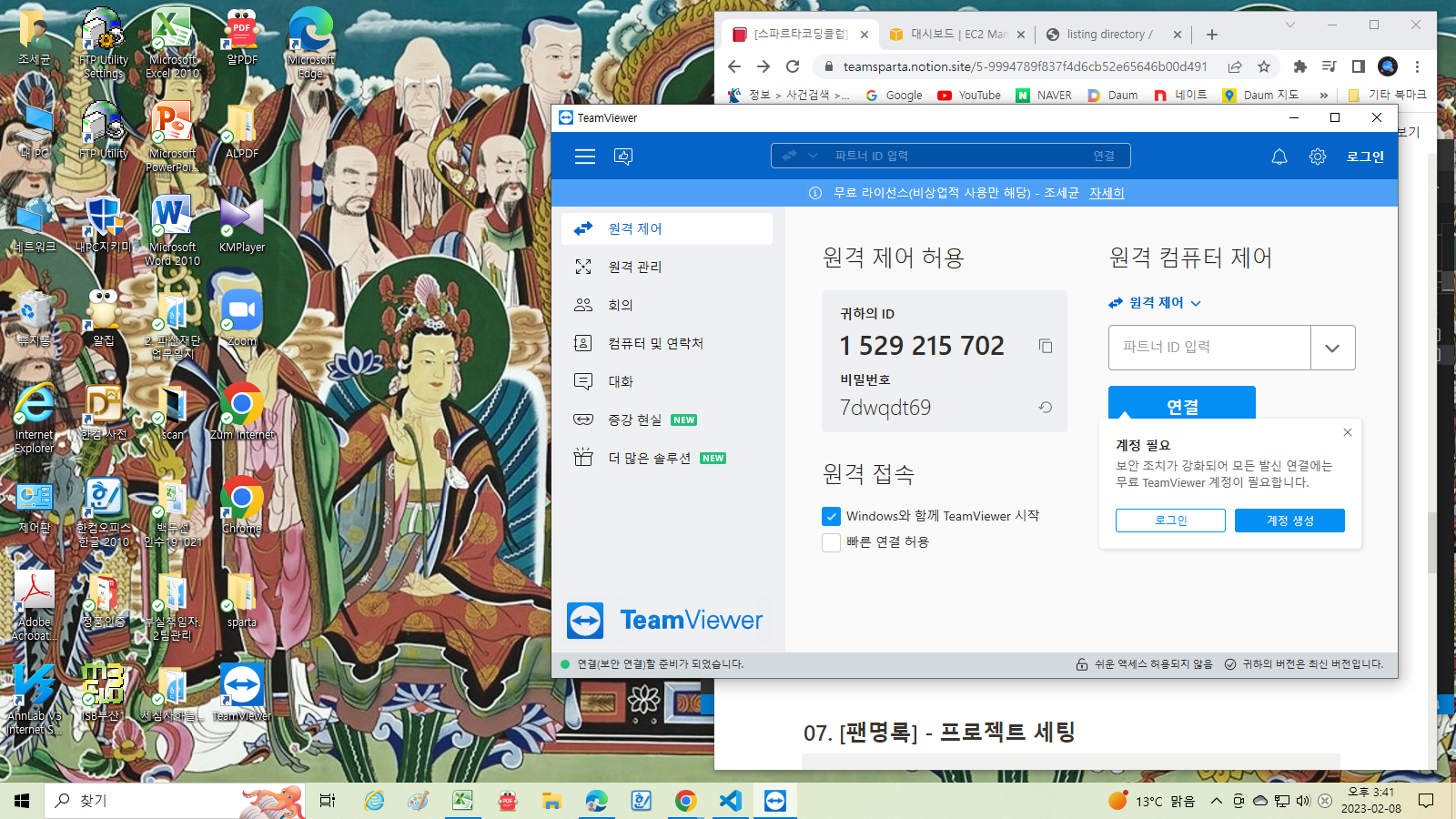The height and width of the screenshot is (819, 1456).
Task: Toggle Windows와 함께 TeamViewer 시작 checkbox
Action: [x=831, y=516]
